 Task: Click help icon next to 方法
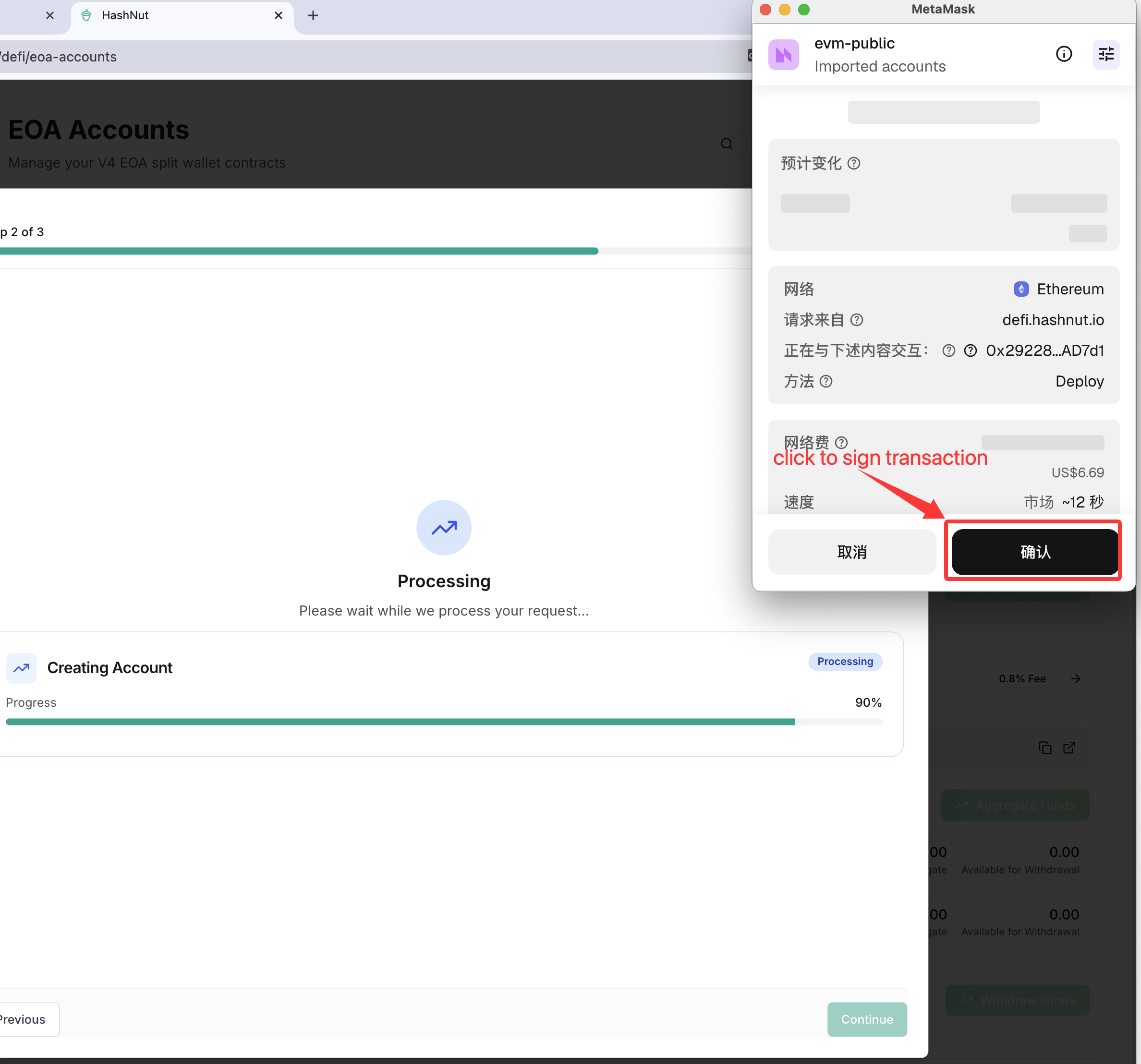826,381
